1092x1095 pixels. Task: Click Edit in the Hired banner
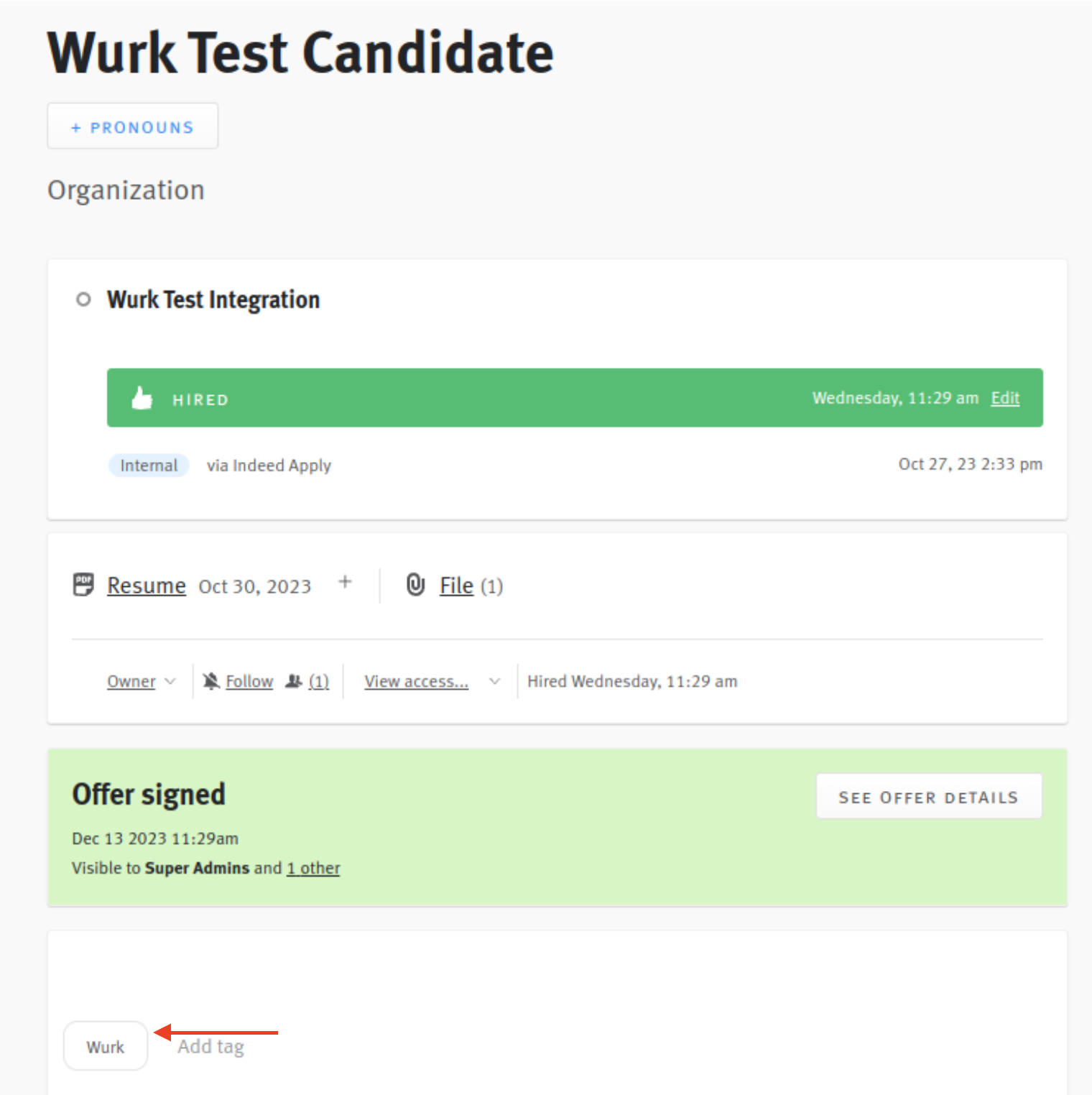pos(1004,398)
